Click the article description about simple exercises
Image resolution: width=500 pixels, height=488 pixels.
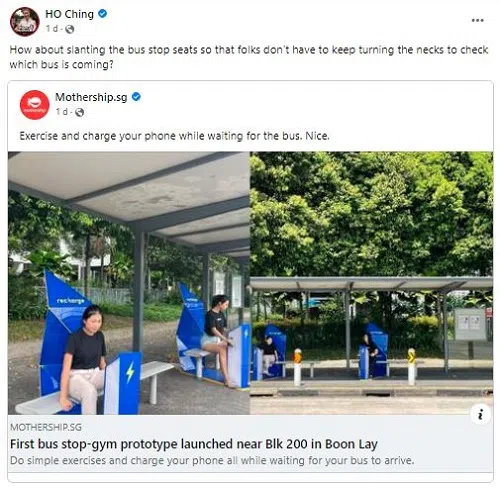212,461
